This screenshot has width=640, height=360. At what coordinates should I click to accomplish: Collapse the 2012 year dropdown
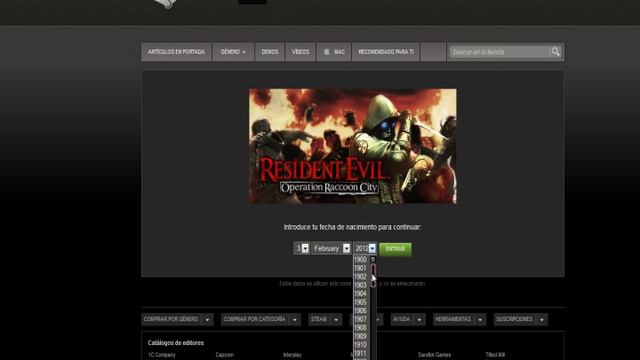[x=364, y=248]
